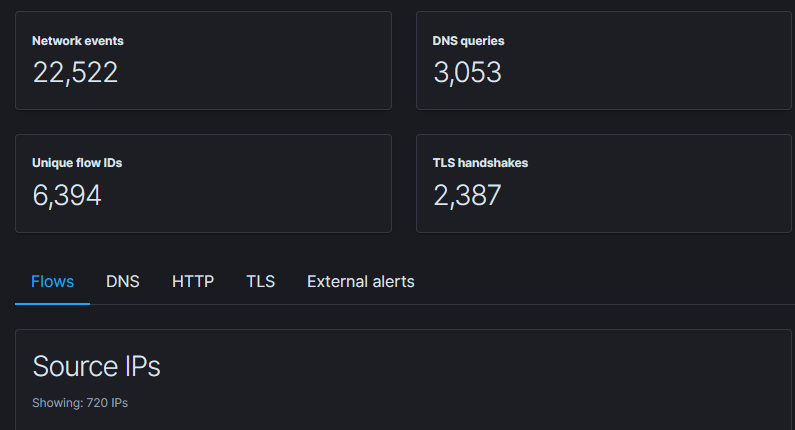
Task: Click the Unique flow IDs label
Action: click(77, 163)
